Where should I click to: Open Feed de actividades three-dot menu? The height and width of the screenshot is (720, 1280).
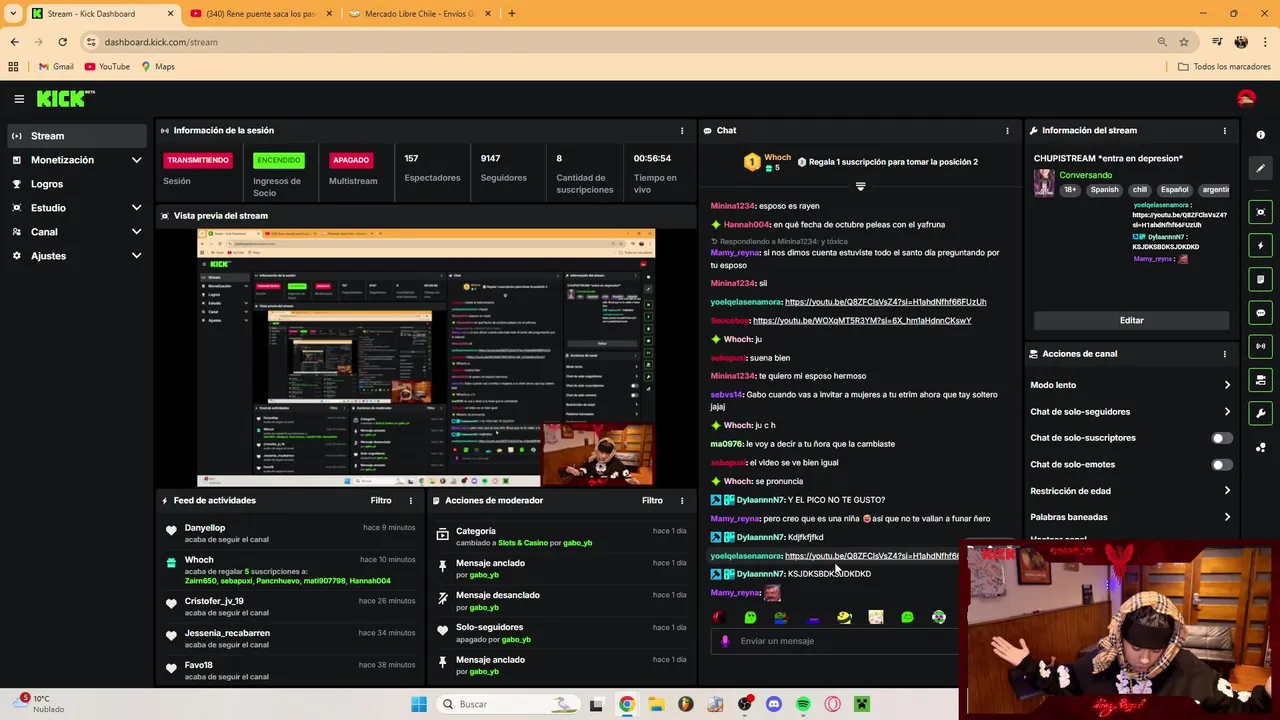coord(410,501)
